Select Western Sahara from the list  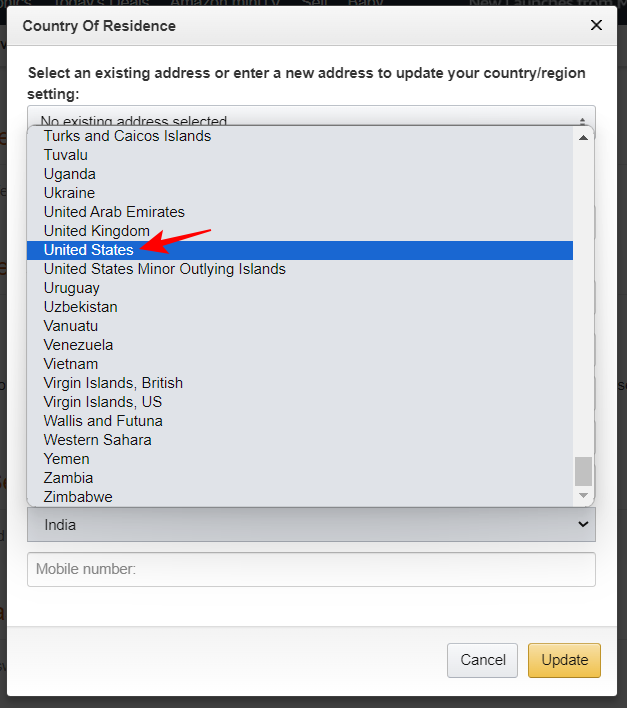point(98,440)
